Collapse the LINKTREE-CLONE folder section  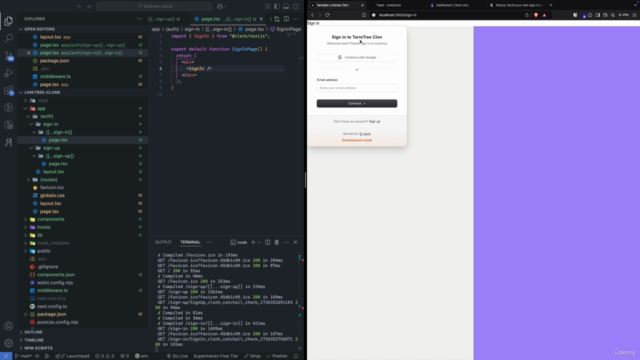click(x=42, y=92)
